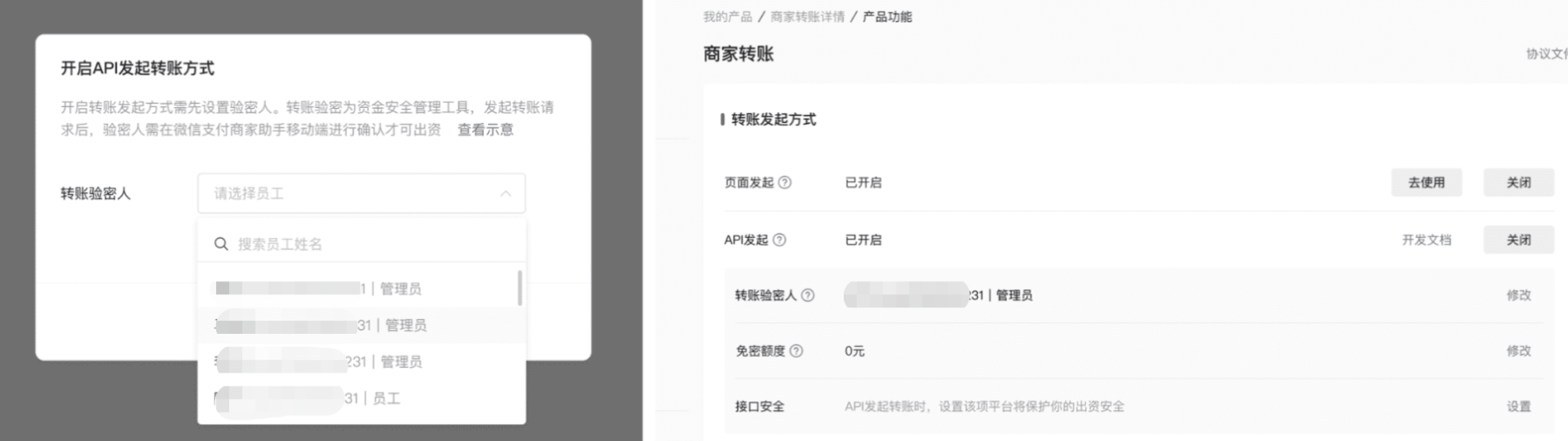Screen dimensions: 1568x441
Task: Click 修改 link for 免密额度
Action: (x=1519, y=351)
